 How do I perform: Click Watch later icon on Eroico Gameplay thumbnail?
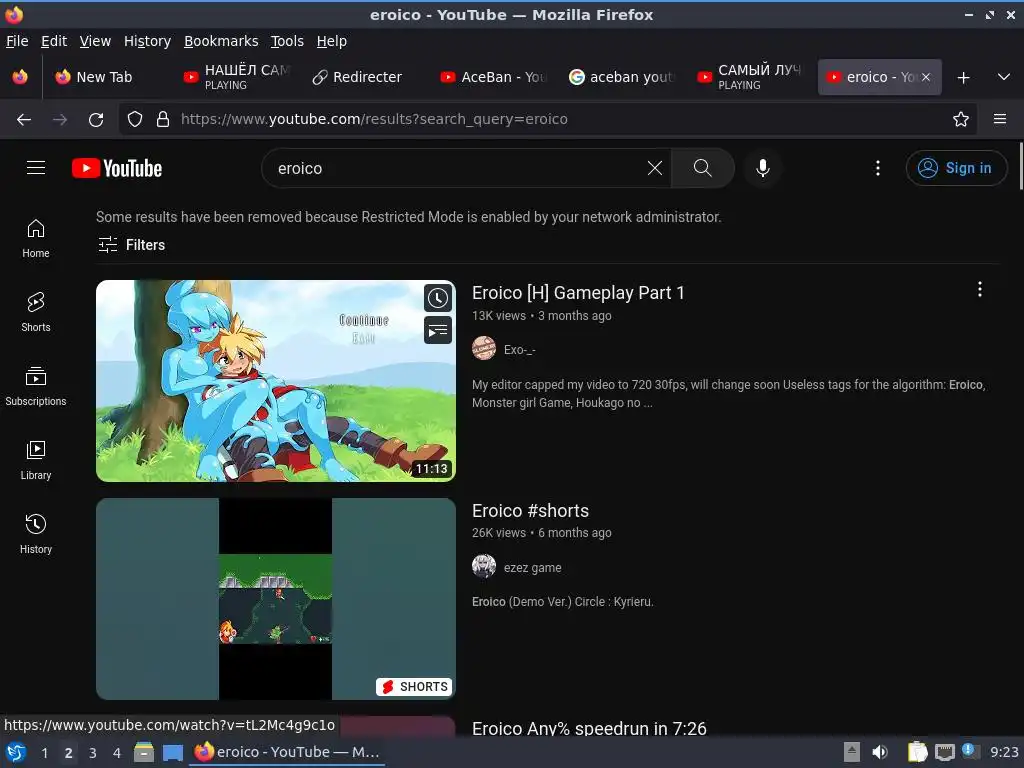(438, 298)
